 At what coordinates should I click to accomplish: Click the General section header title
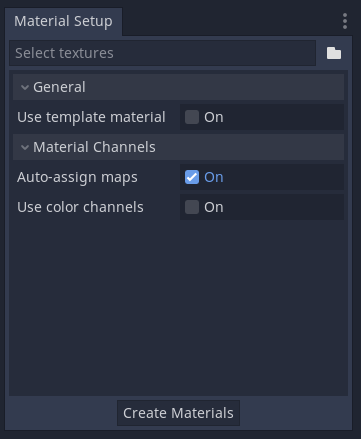coord(59,87)
